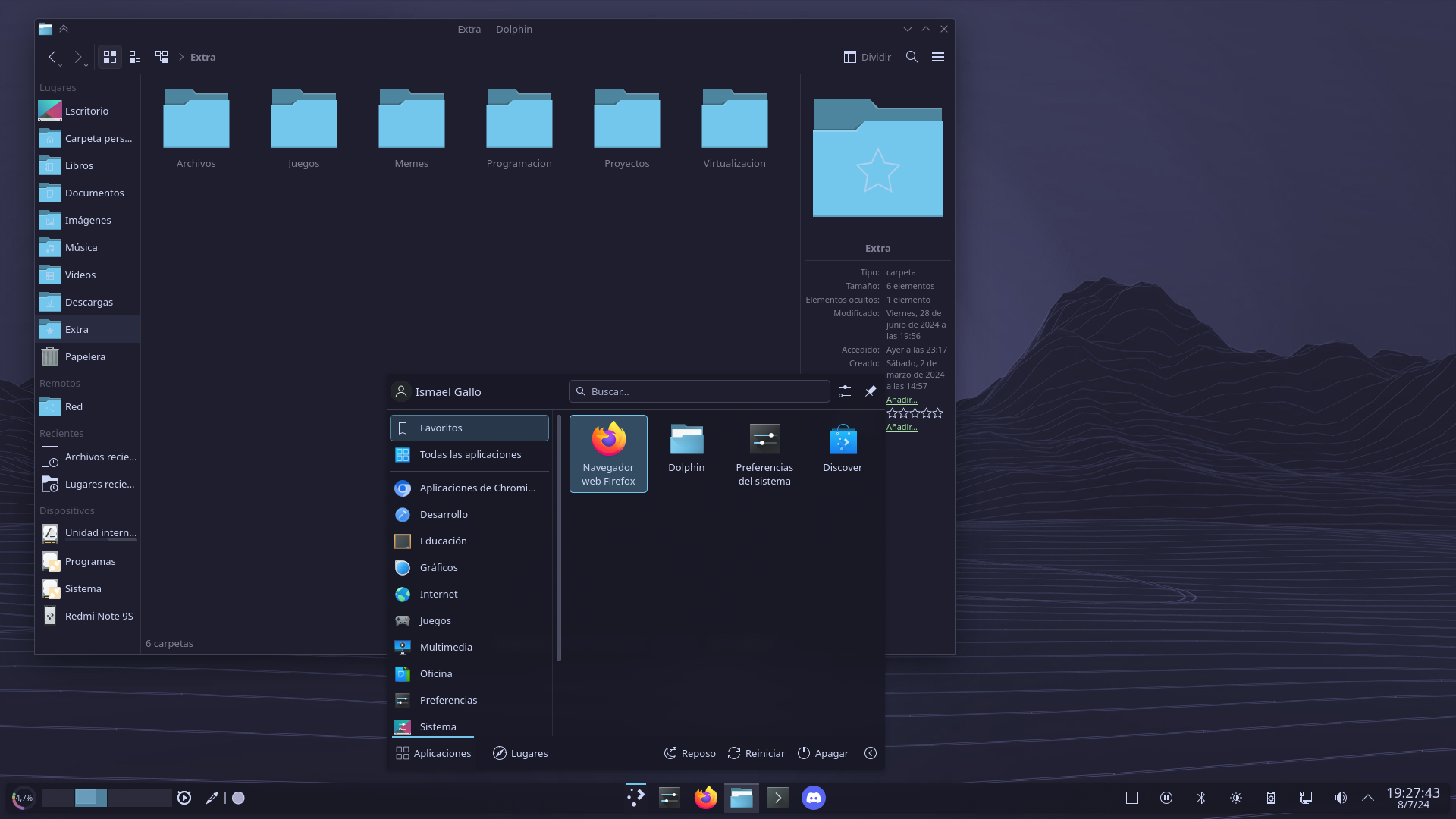This screenshot has width=1456, height=819.
Task: Select the Proyectos folder
Action: tap(627, 130)
